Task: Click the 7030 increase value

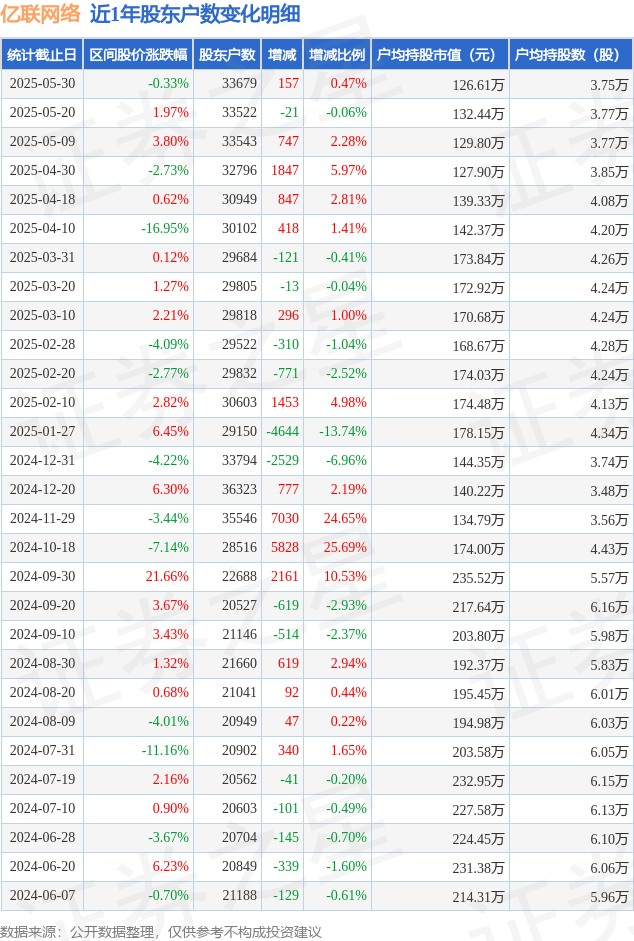Action: click(285, 519)
